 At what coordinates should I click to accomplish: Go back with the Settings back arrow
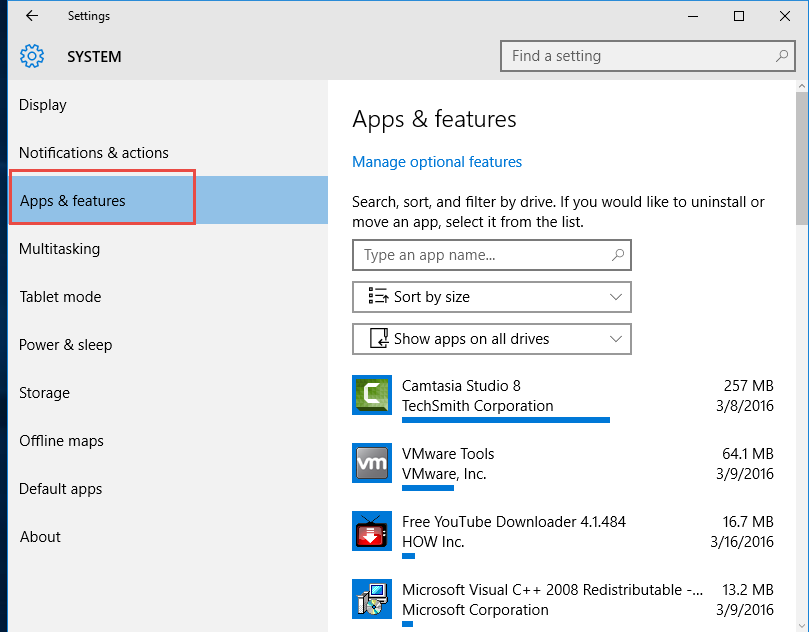tap(32, 16)
